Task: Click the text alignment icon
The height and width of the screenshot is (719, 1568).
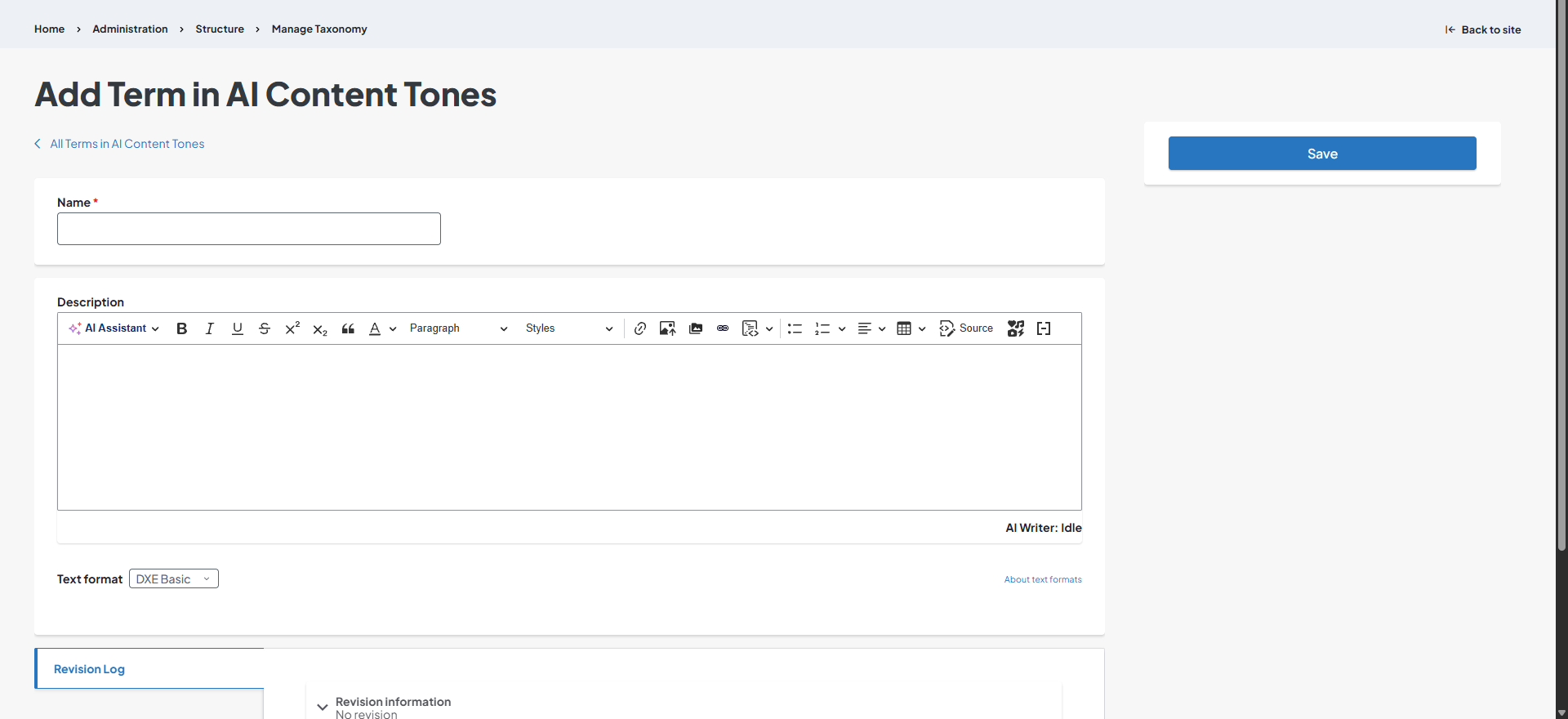Action: 865,328
